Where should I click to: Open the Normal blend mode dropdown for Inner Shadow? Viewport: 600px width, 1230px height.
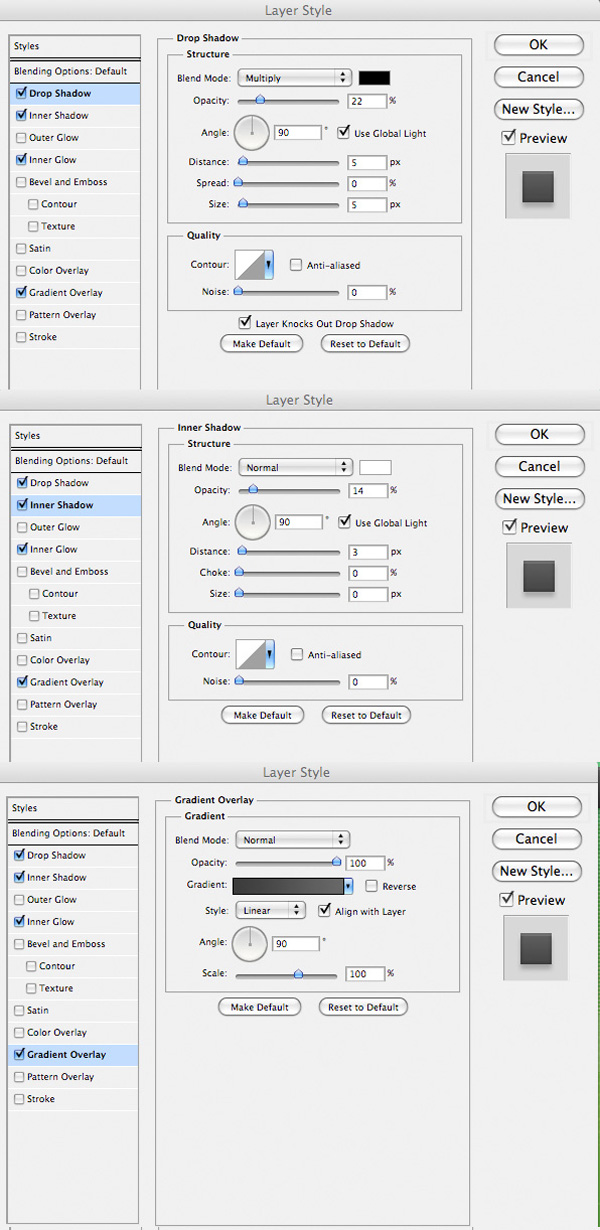294,467
